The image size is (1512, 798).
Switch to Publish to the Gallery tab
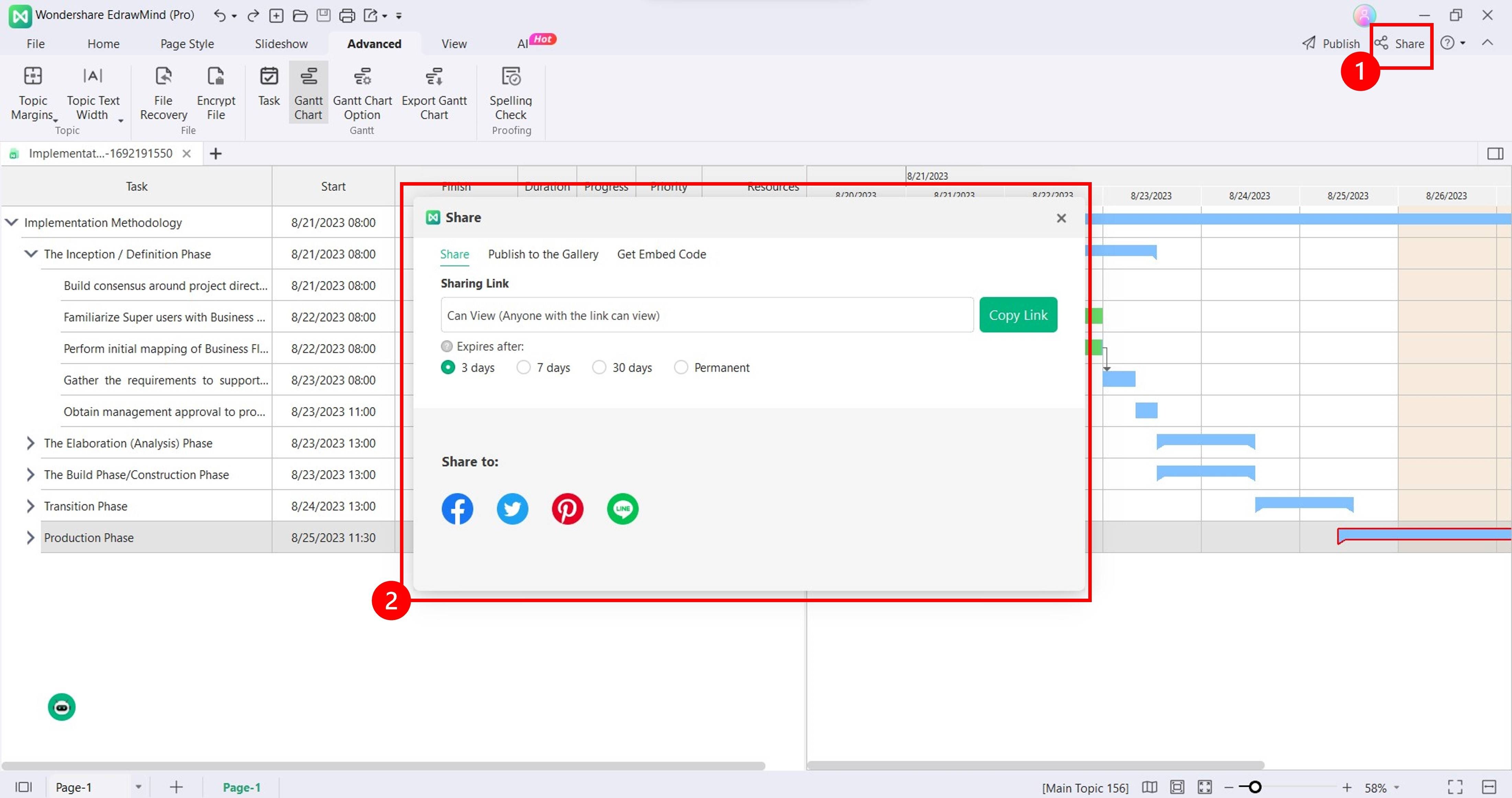[542, 254]
